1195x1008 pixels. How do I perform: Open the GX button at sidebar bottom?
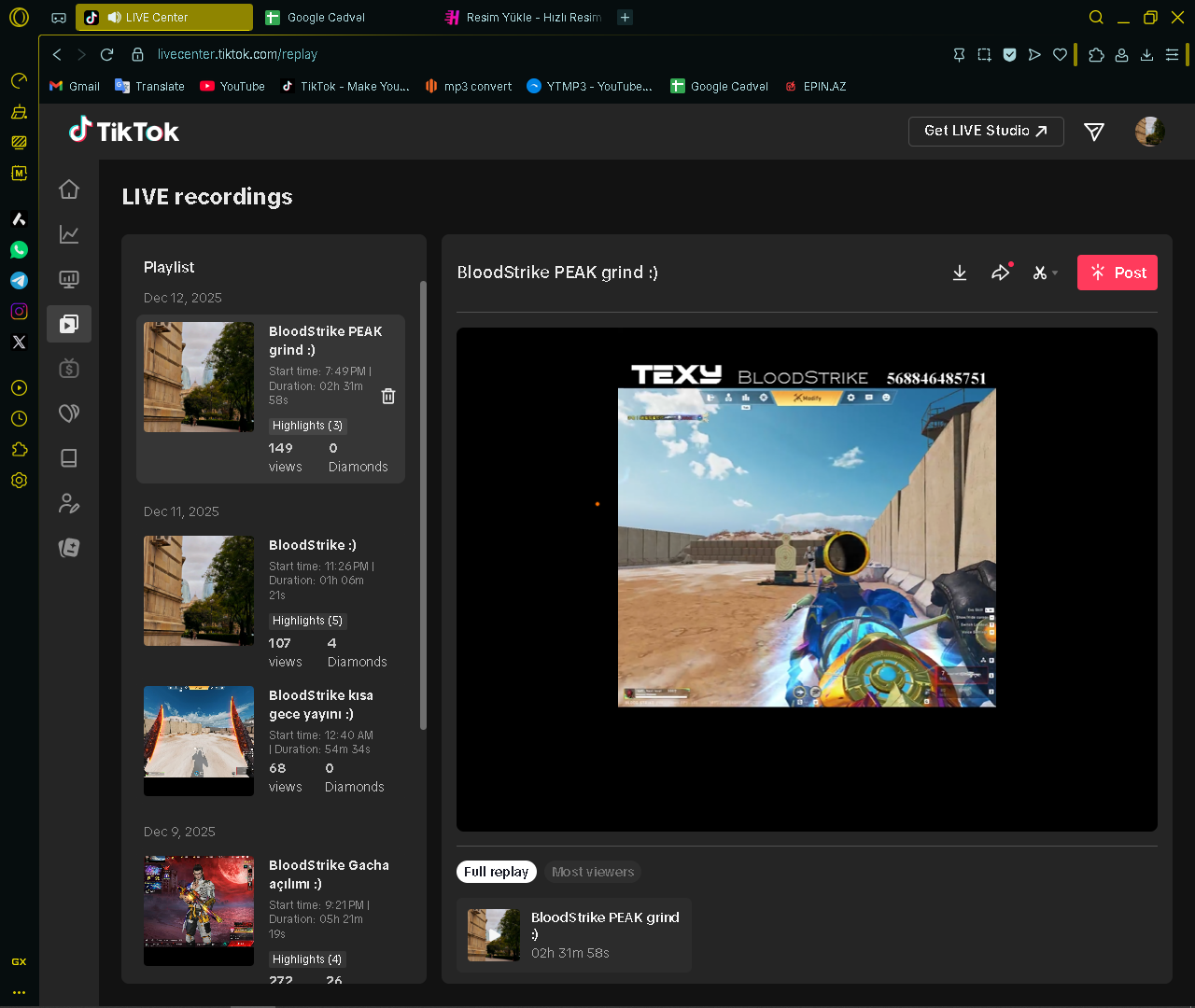click(x=19, y=962)
